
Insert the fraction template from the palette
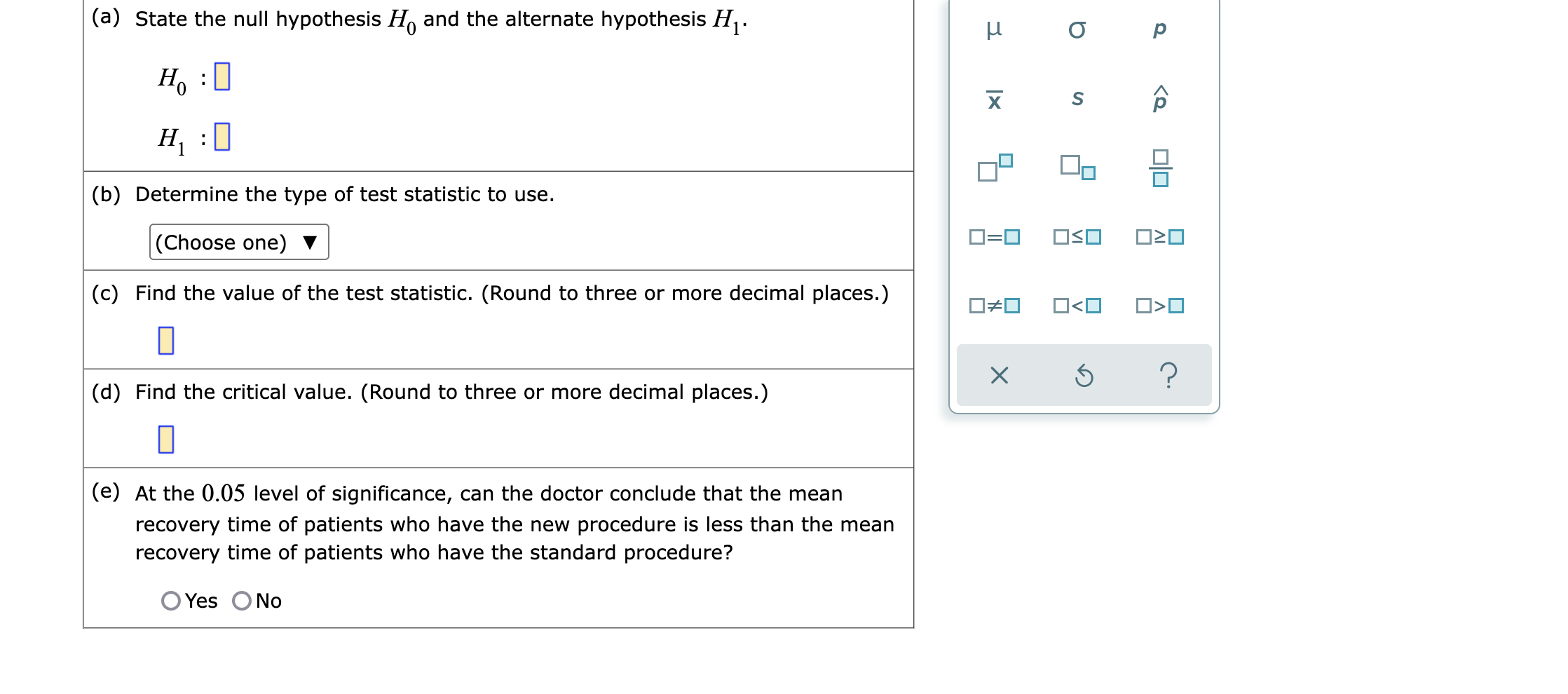point(1160,168)
